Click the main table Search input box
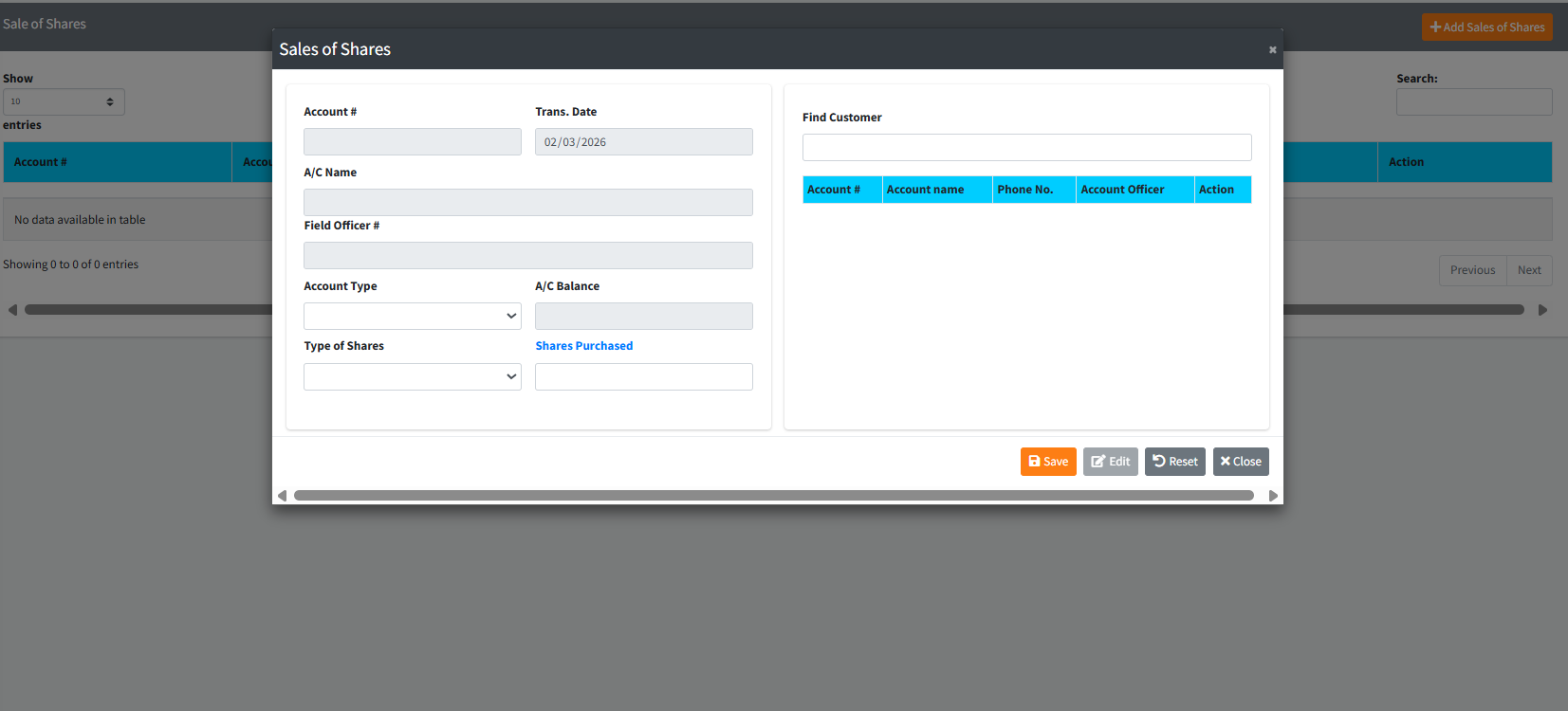 point(1473,102)
